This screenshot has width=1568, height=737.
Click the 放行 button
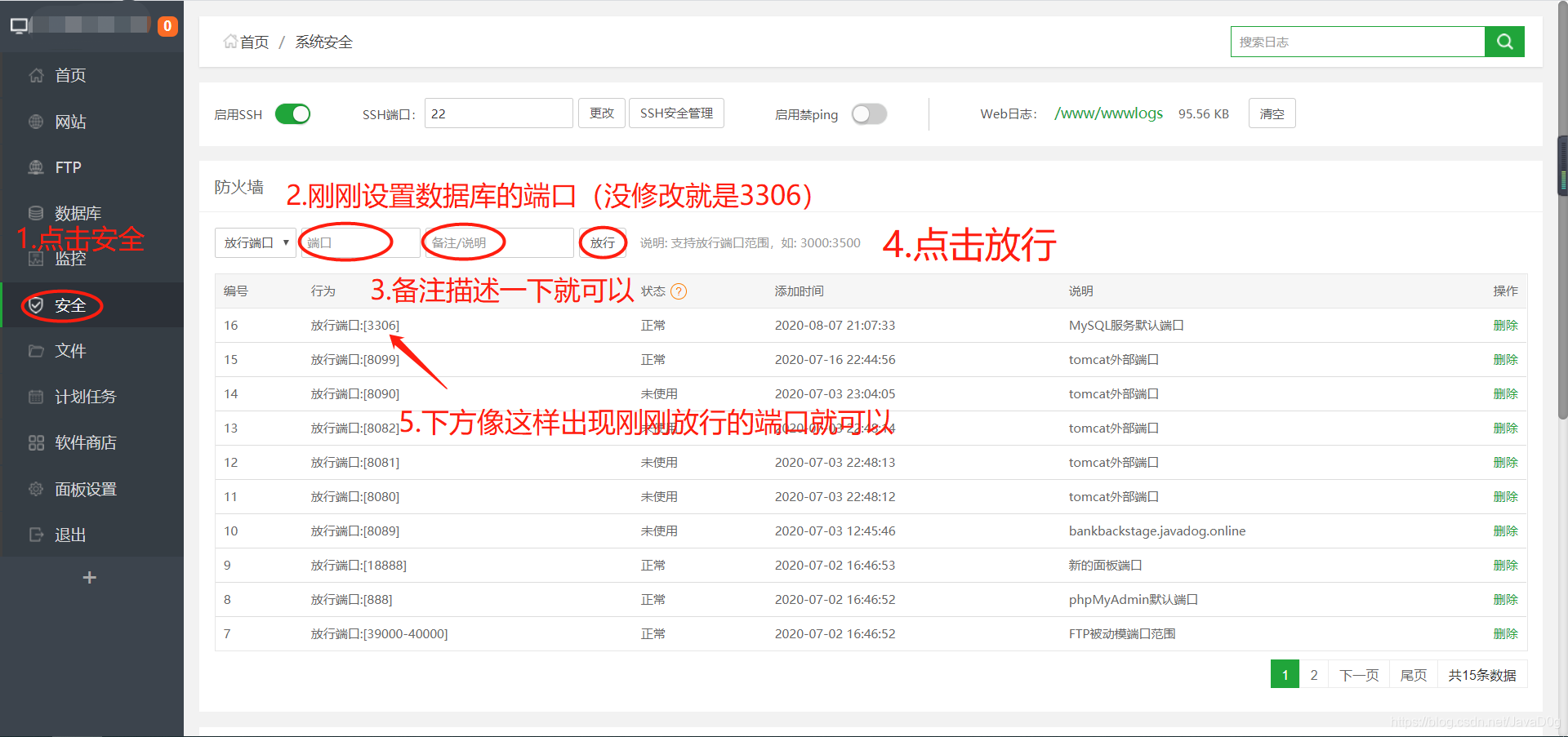603,242
